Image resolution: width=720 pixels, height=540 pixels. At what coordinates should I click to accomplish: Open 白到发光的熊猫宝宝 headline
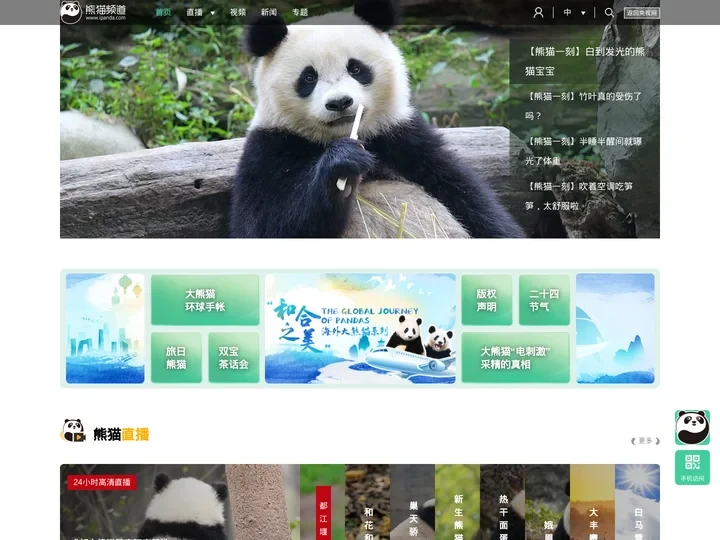585,61
